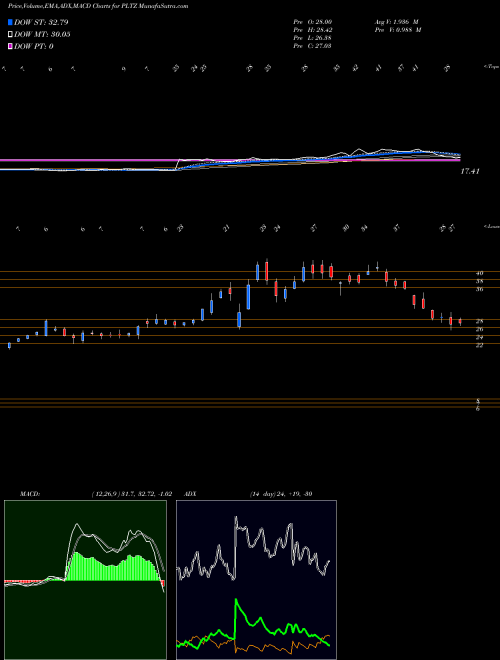
Task: Select the 'DOW MT: 30.05' legend text
Action: tap(42, 35)
